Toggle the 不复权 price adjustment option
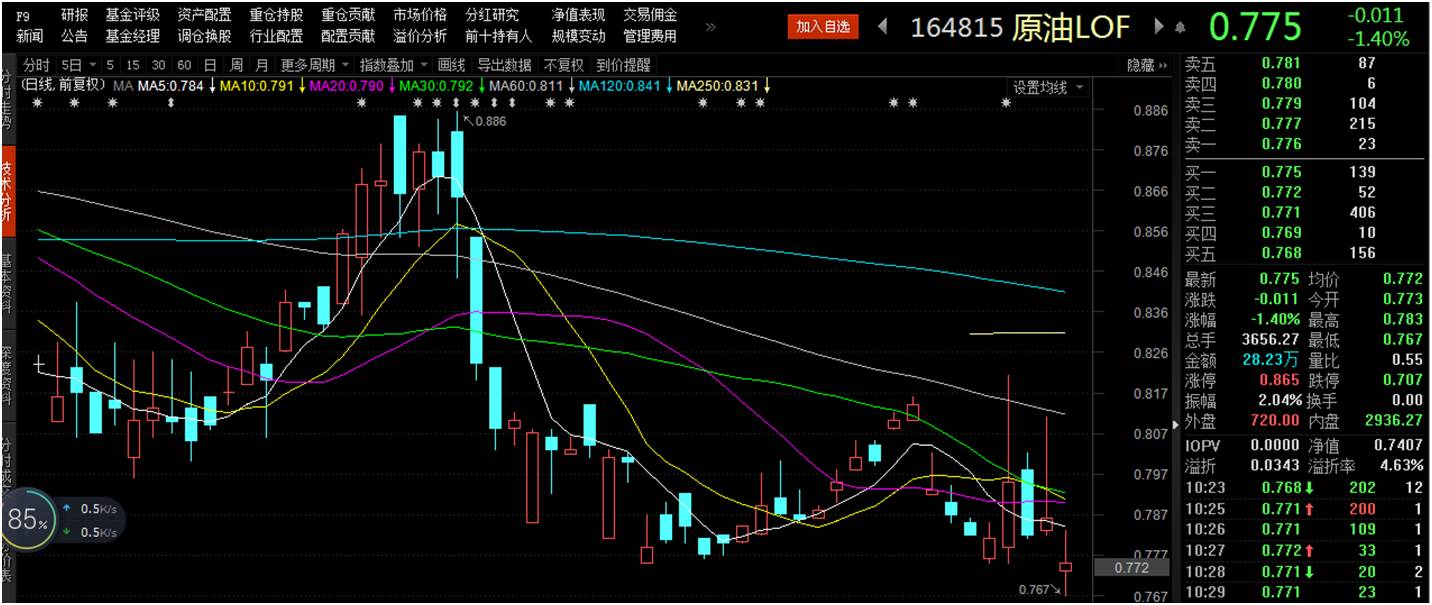The width and height of the screenshot is (1432, 605). tap(564, 65)
